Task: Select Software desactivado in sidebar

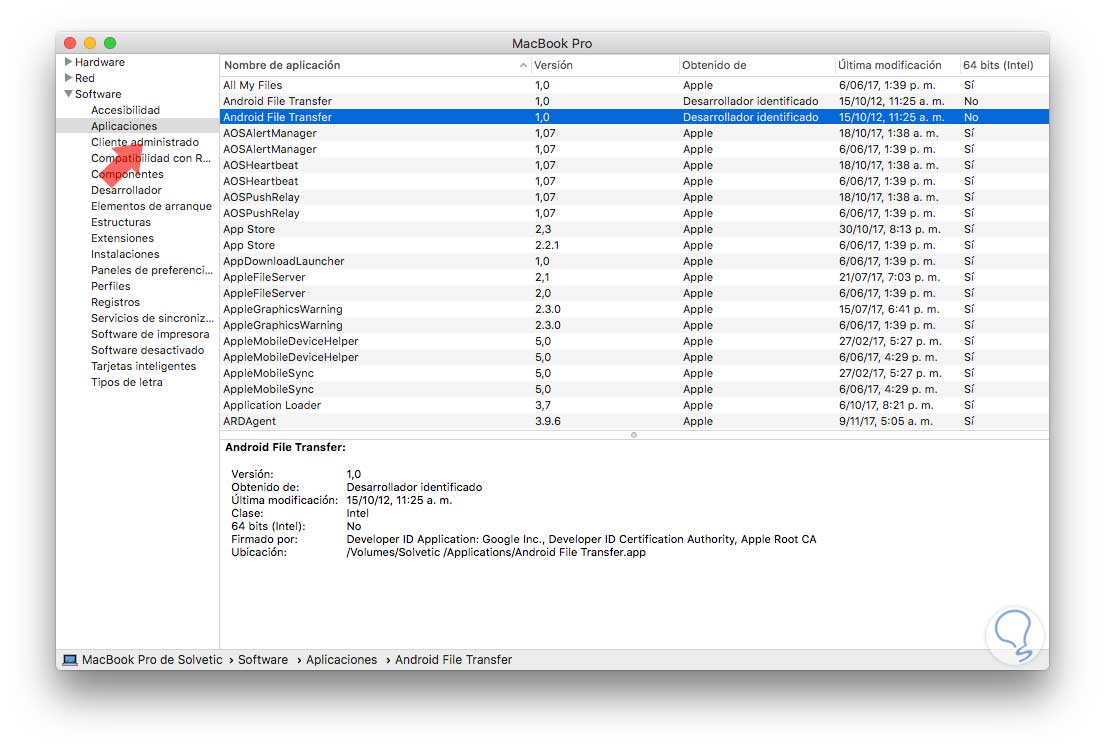Action: [x=147, y=350]
